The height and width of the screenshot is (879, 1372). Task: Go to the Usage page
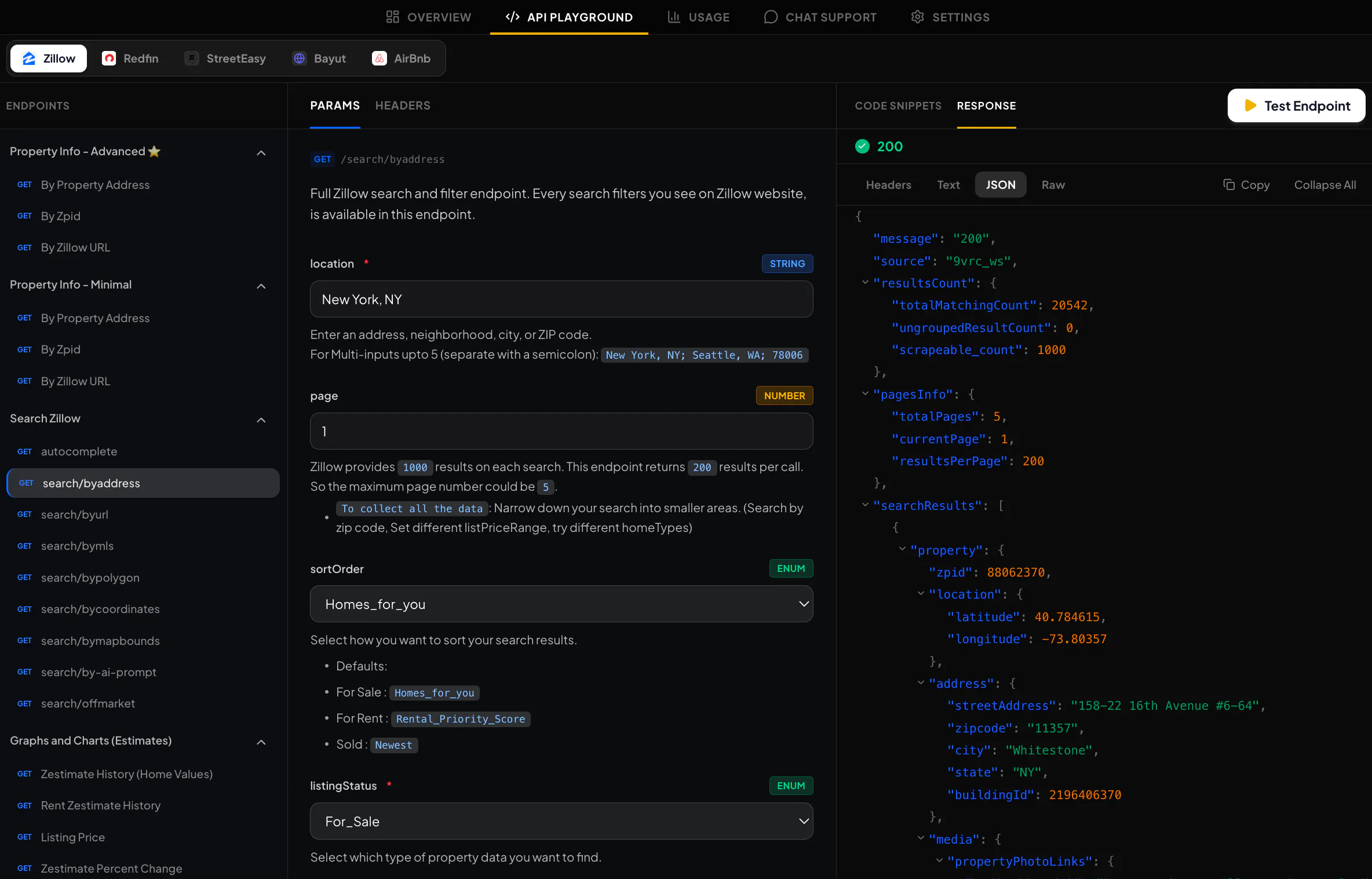pos(698,17)
